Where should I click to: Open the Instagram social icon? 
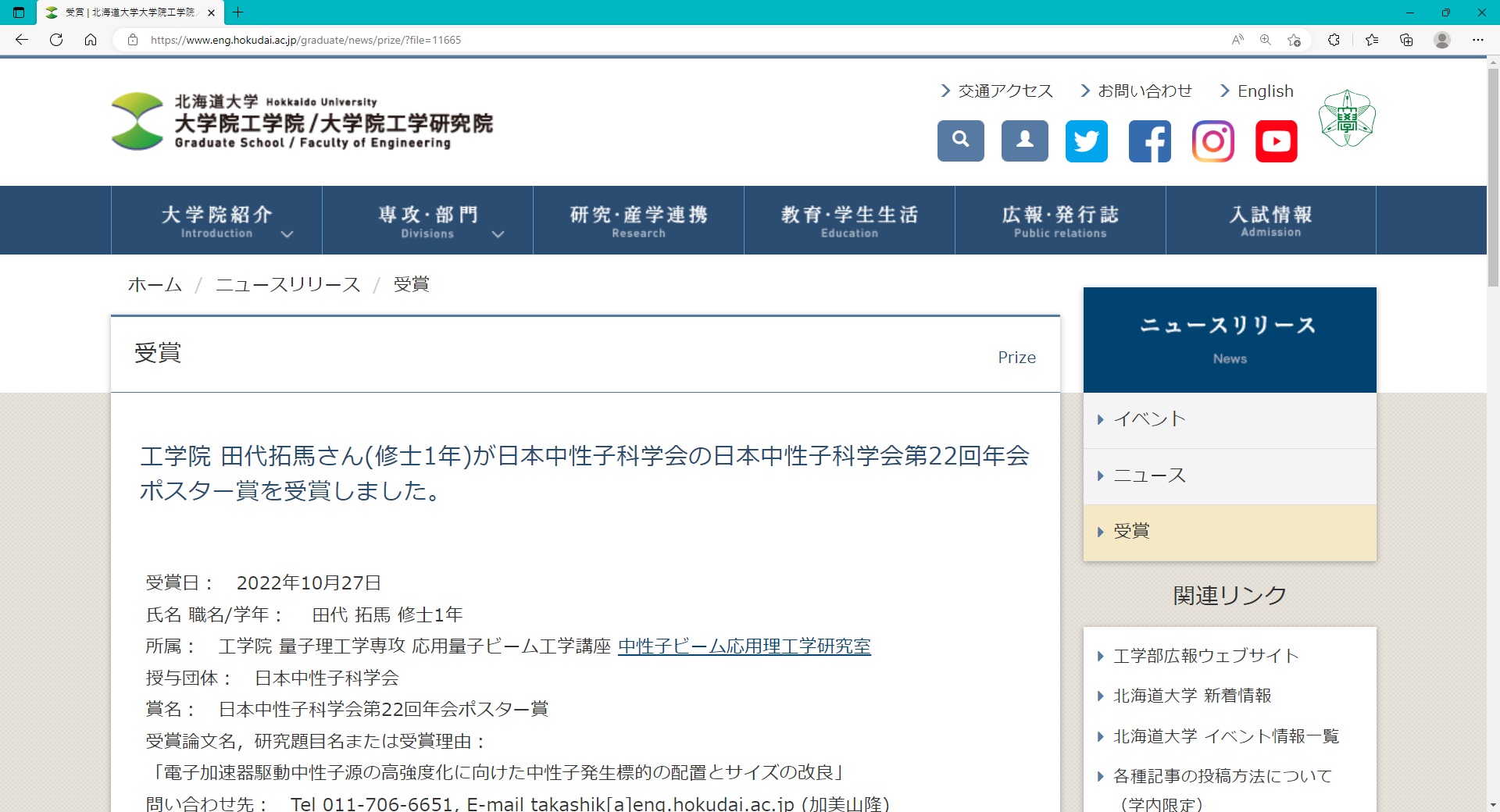tap(1213, 141)
